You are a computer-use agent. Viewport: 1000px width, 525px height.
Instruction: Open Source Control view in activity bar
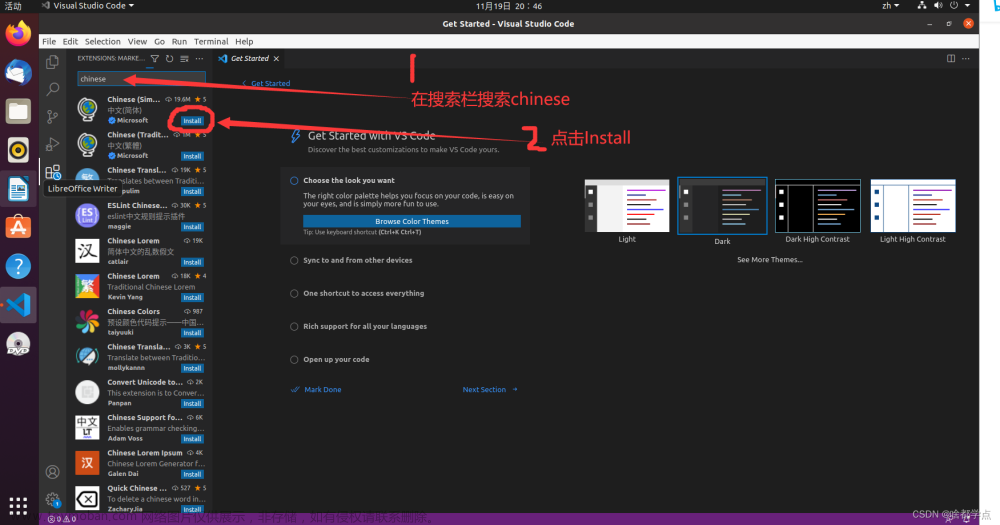[x=53, y=116]
